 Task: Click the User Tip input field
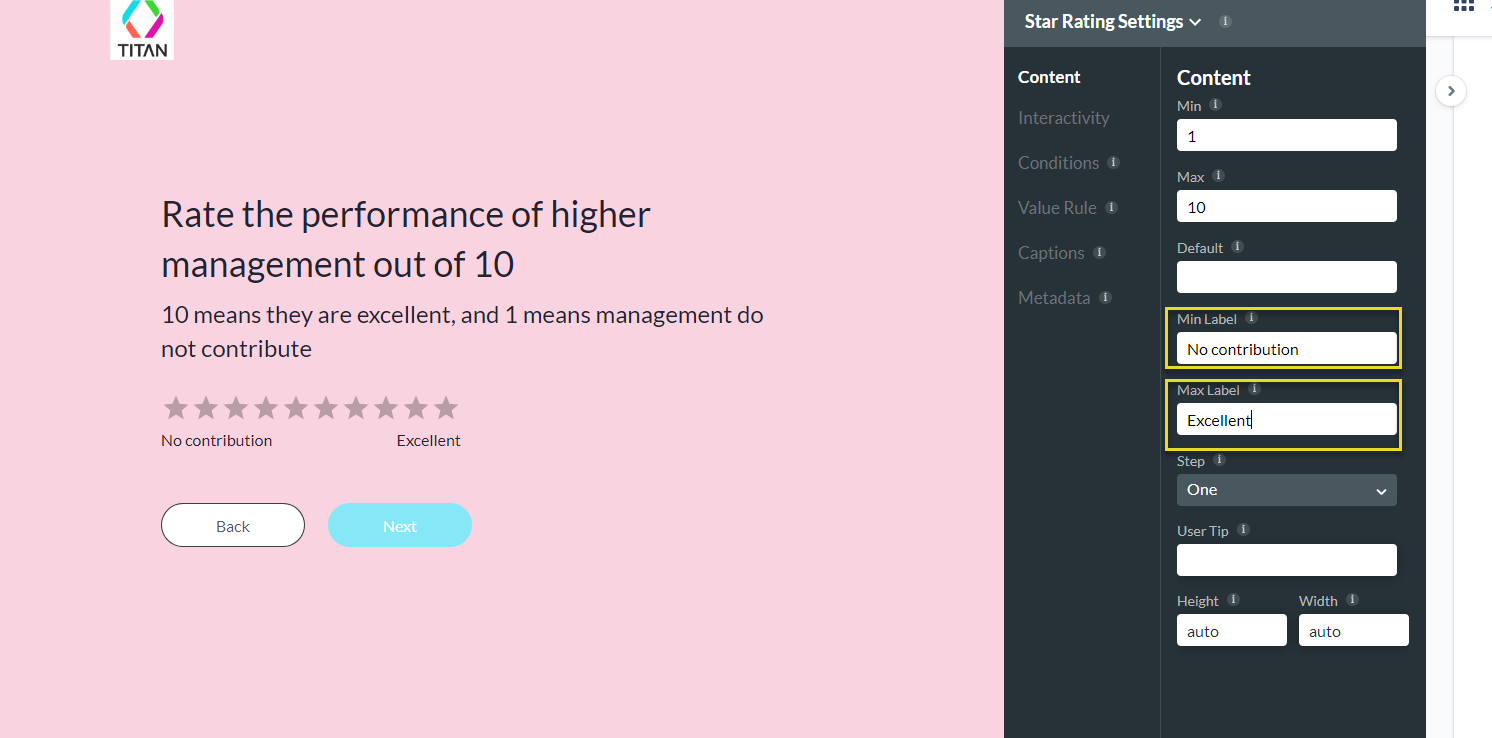pos(1287,560)
